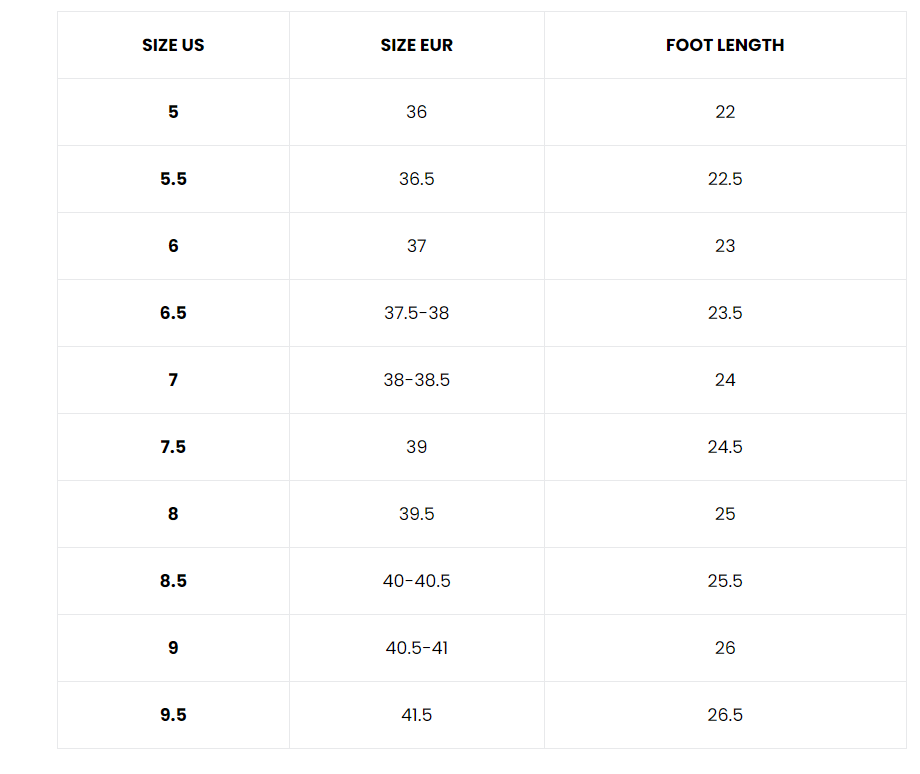This screenshot has height=774, width=920.
Task: Click US size 9.5 row label
Action: (173, 715)
